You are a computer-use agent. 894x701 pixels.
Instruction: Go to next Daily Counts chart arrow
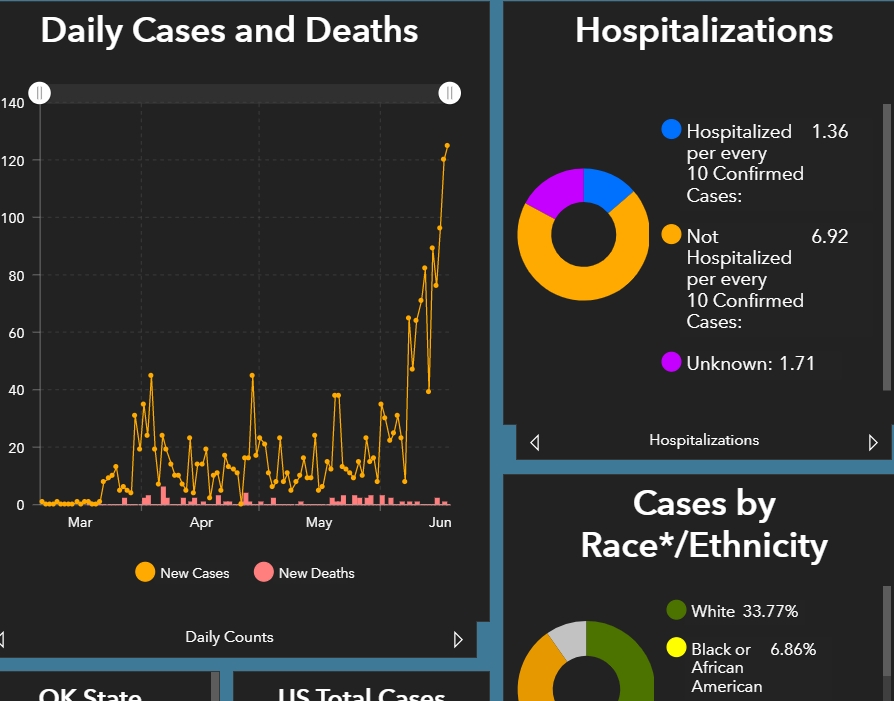click(x=458, y=639)
